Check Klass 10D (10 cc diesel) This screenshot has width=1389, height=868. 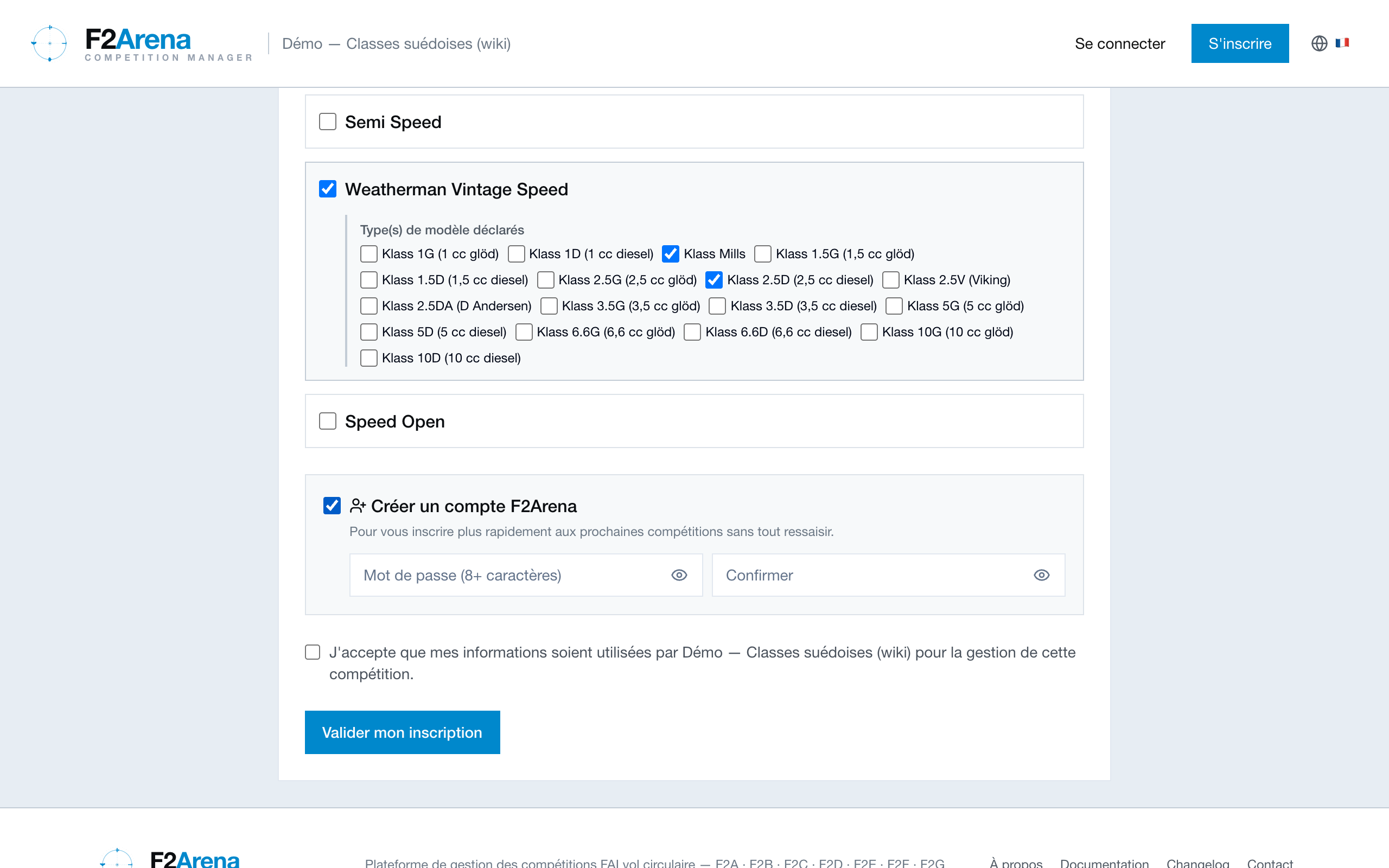click(368, 358)
